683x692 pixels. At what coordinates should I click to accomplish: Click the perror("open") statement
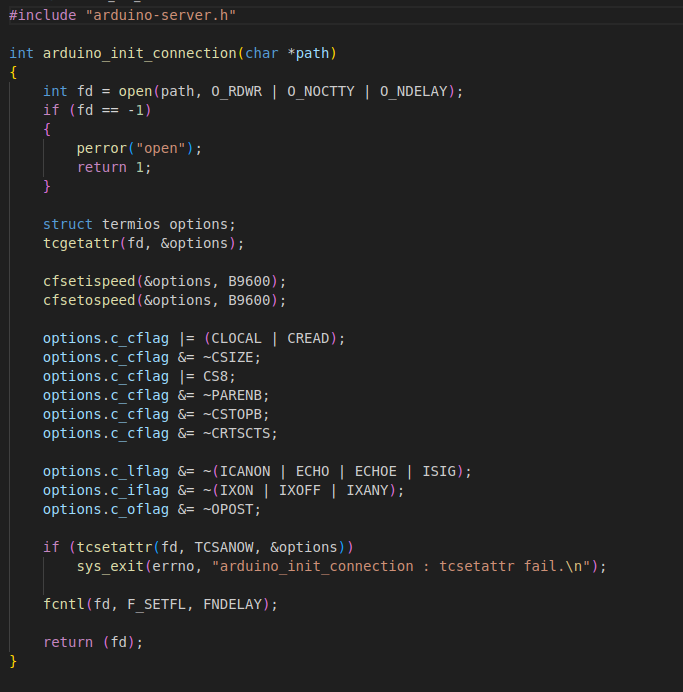[x=139, y=148]
